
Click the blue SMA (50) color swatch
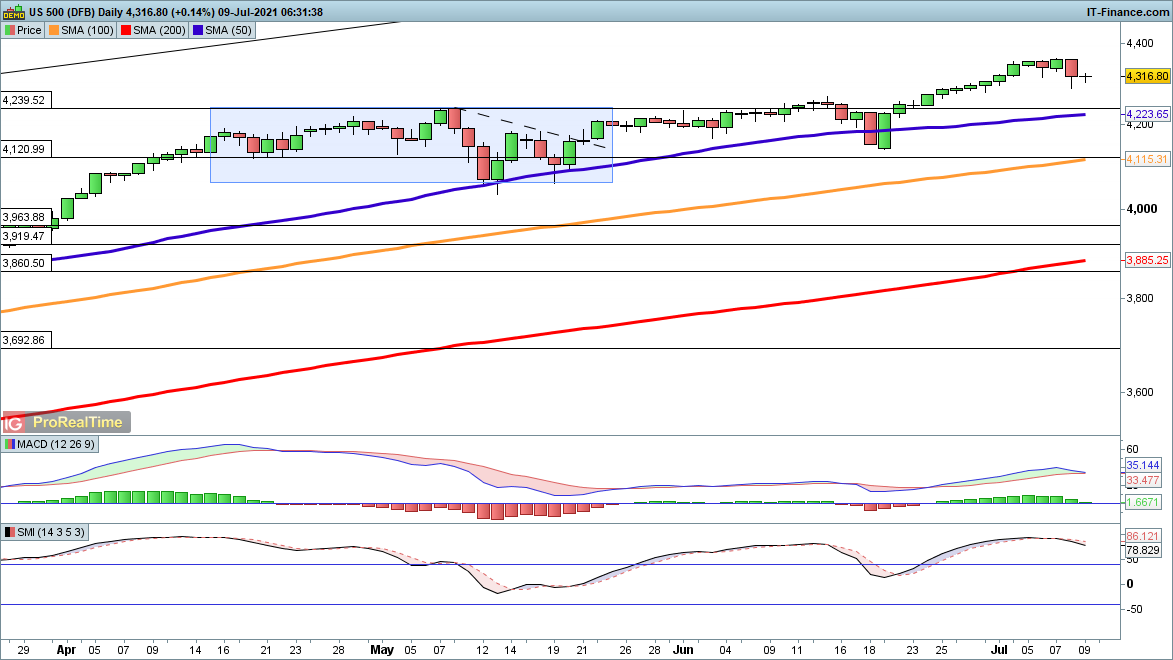click(199, 30)
